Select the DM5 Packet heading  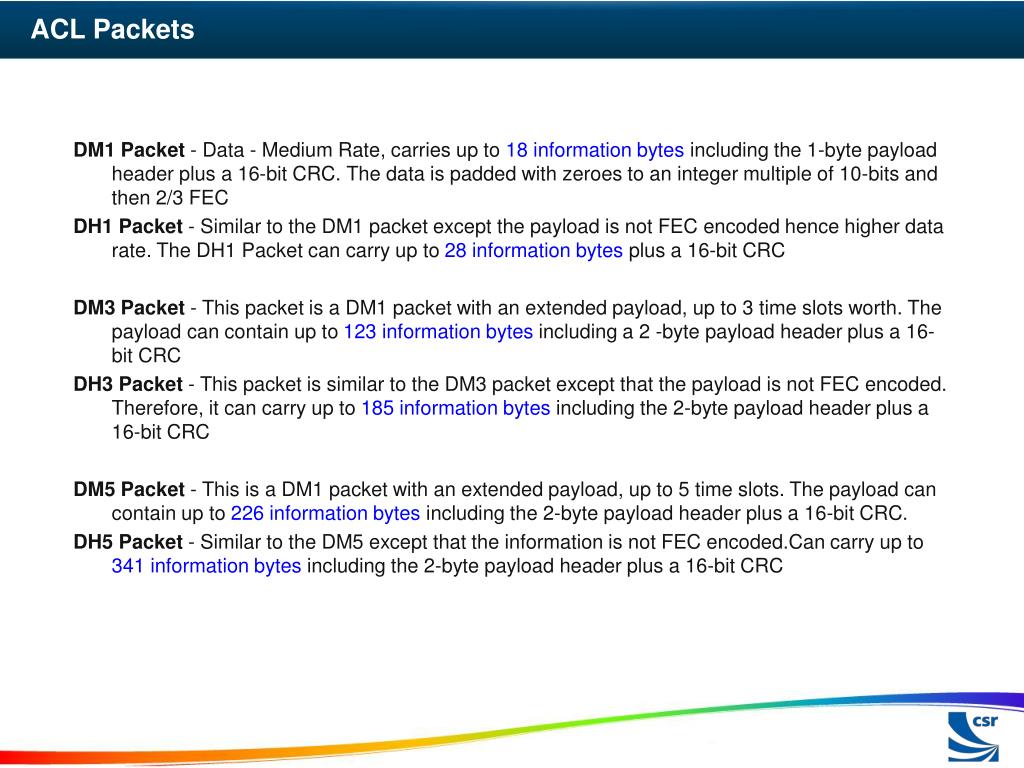point(129,489)
